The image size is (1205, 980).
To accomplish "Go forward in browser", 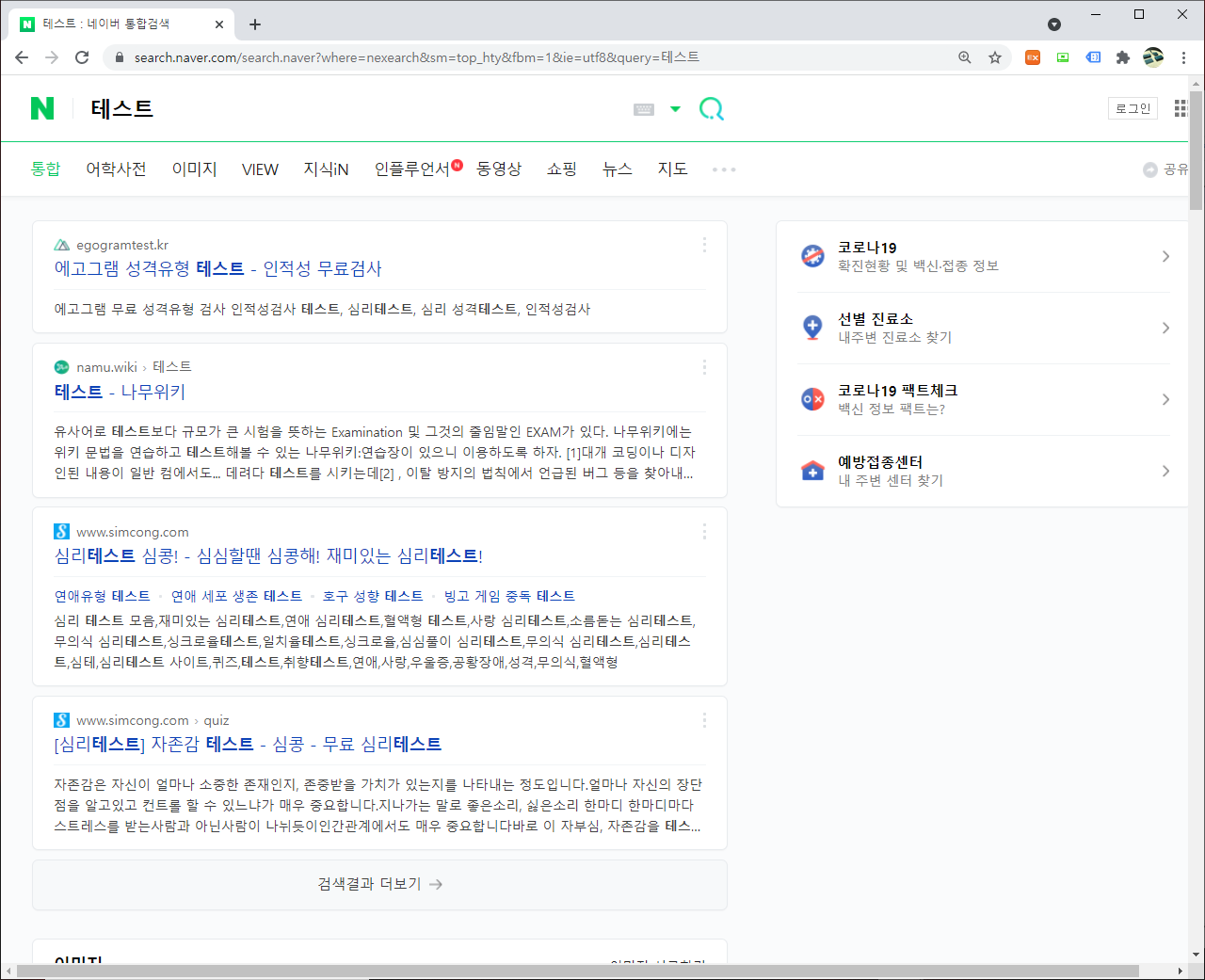I will (x=52, y=57).
